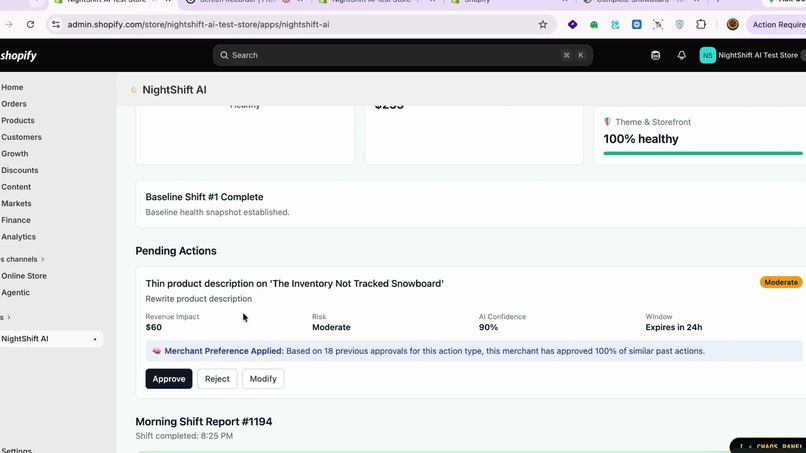The width and height of the screenshot is (806, 453).
Task: Click 'Shift completed: 8:25 PM' text
Action: (184, 436)
